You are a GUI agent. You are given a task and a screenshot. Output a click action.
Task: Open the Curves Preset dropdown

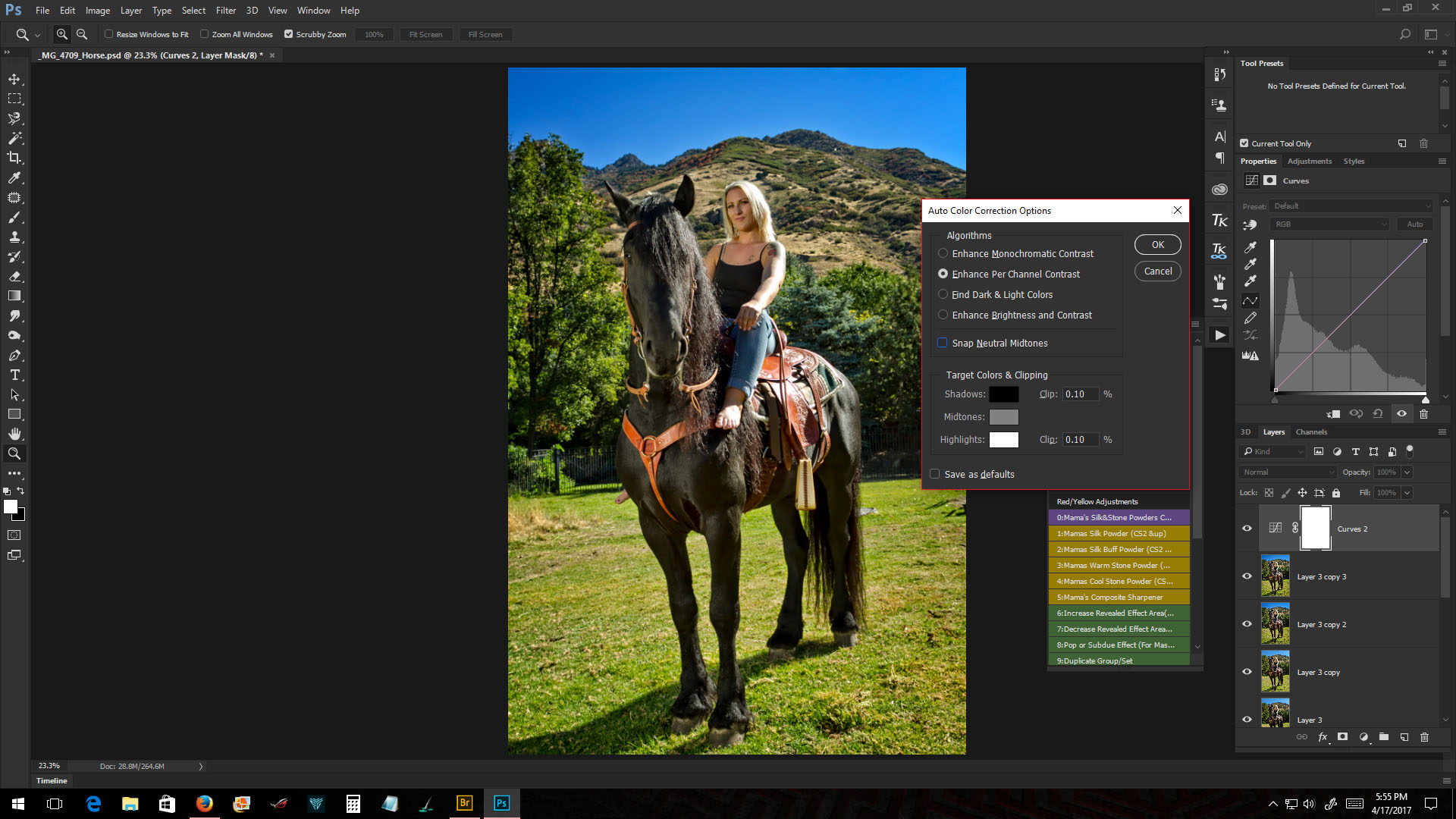pos(1352,206)
